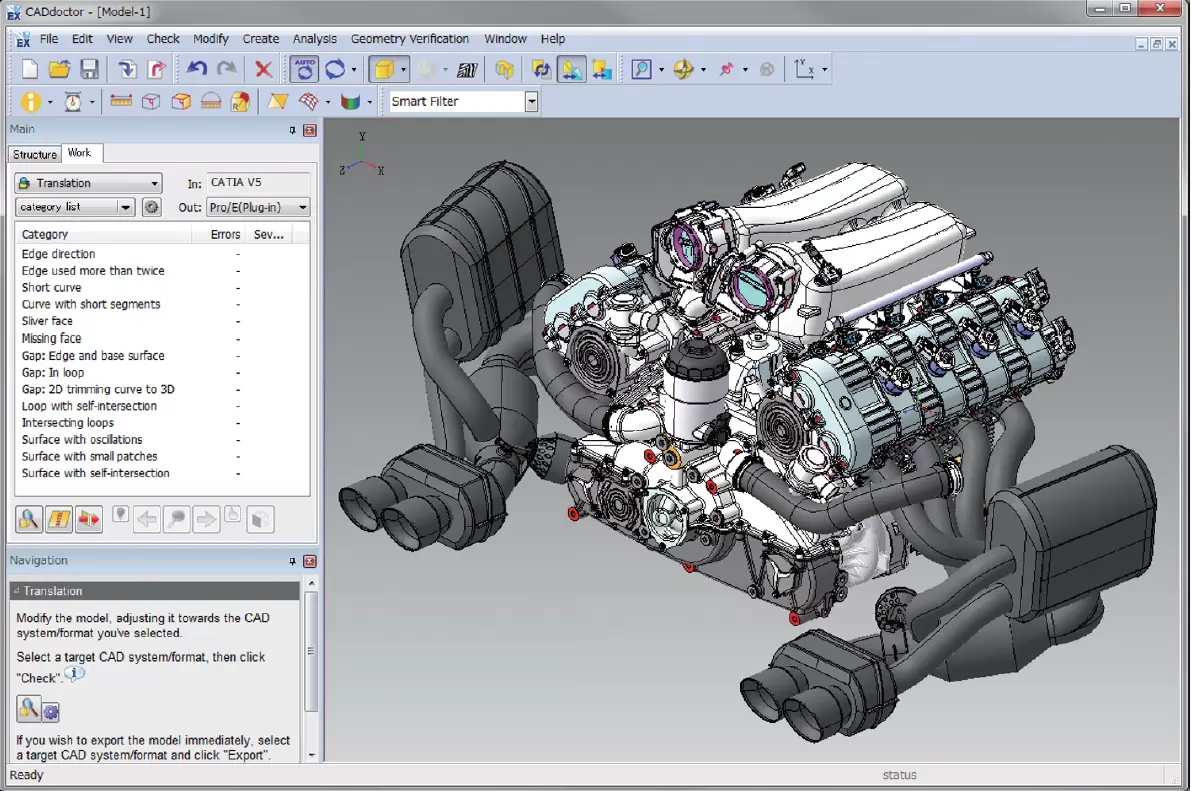Screen dimensions: 1191x791
Task: Click the yellow information icon in the toolbar
Action: [x=30, y=102]
